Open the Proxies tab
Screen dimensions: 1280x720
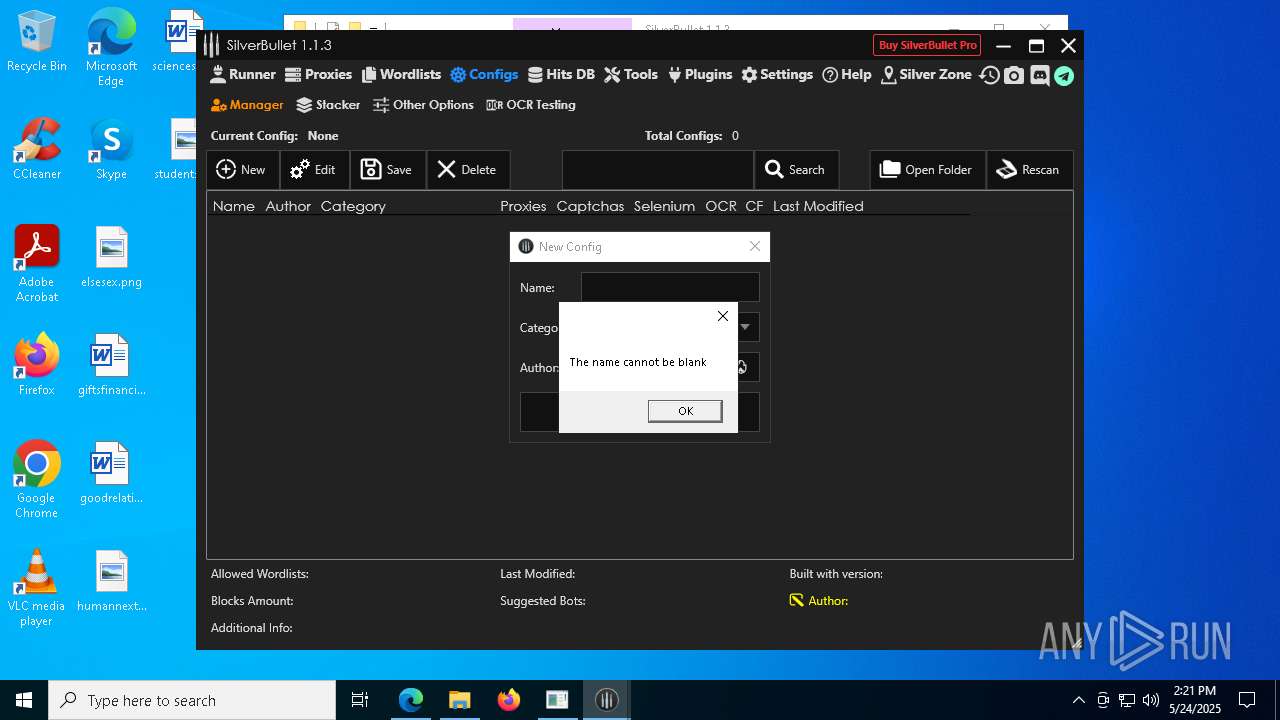318,74
